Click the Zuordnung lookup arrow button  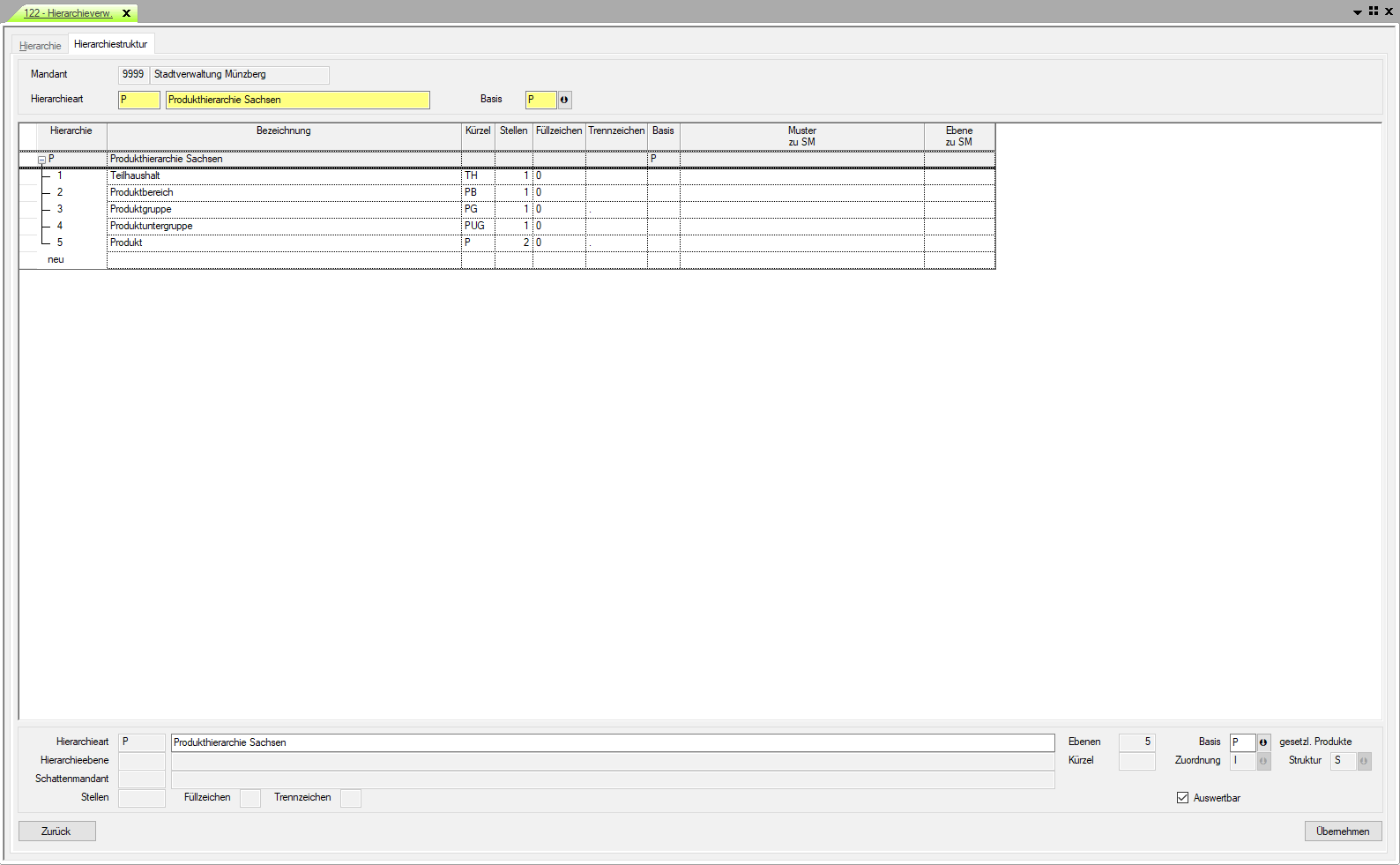(x=1262, y=761)
